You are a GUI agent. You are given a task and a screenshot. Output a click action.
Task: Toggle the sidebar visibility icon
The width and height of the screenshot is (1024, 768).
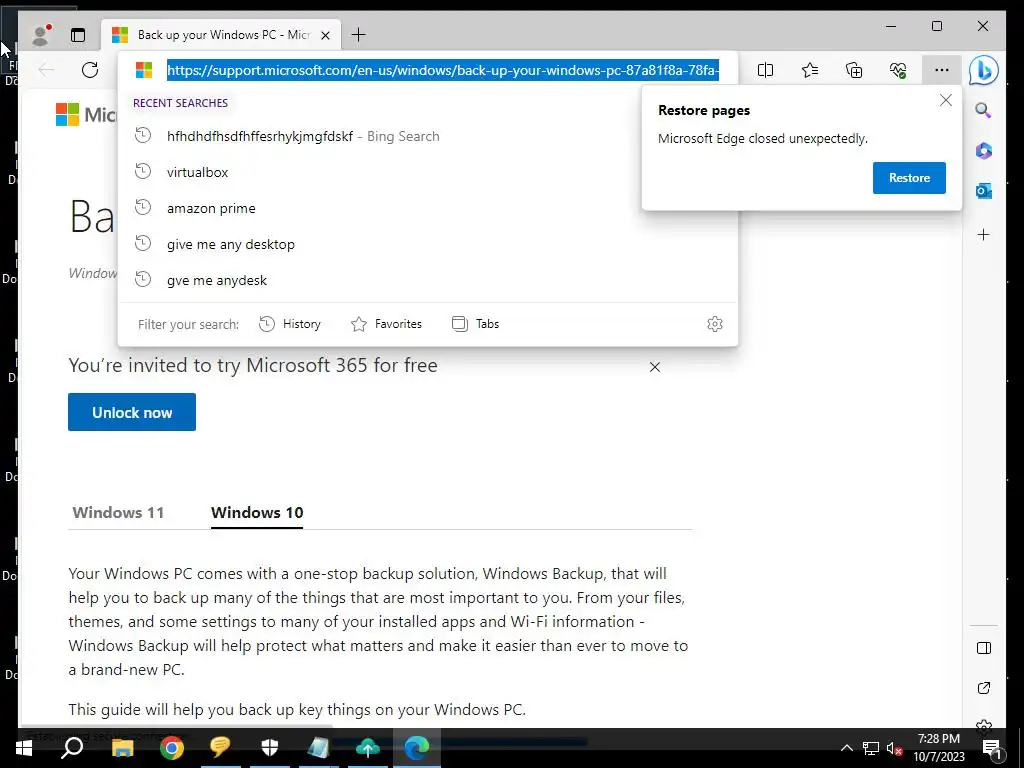(984, 648)
